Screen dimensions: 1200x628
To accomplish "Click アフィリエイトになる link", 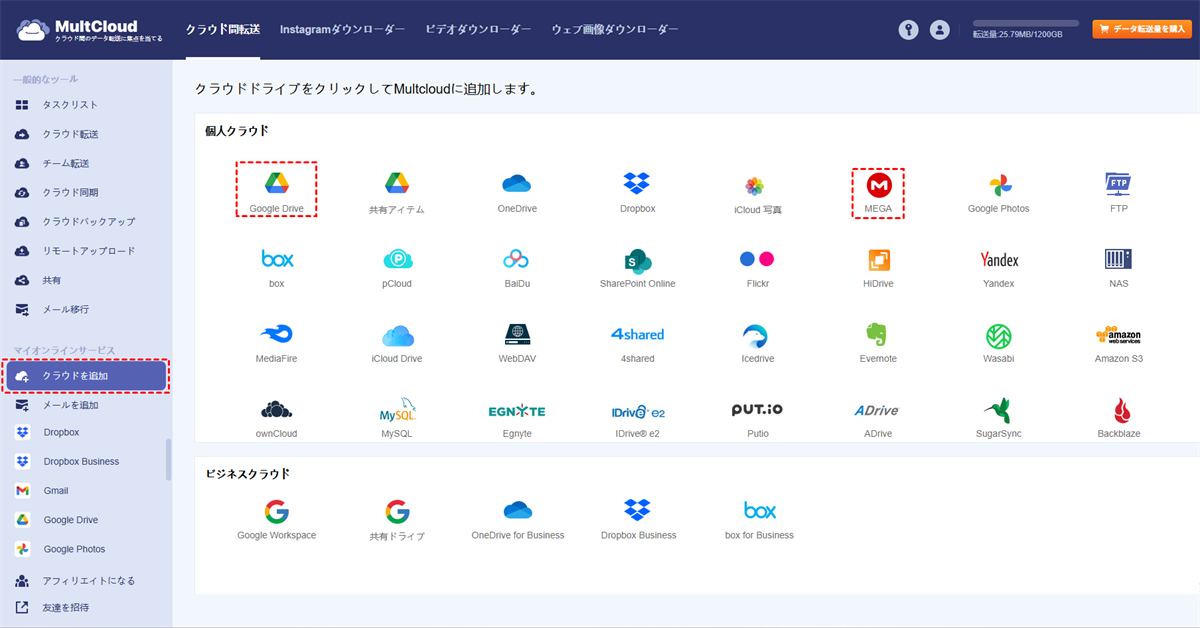I will (x=88, y=581).
